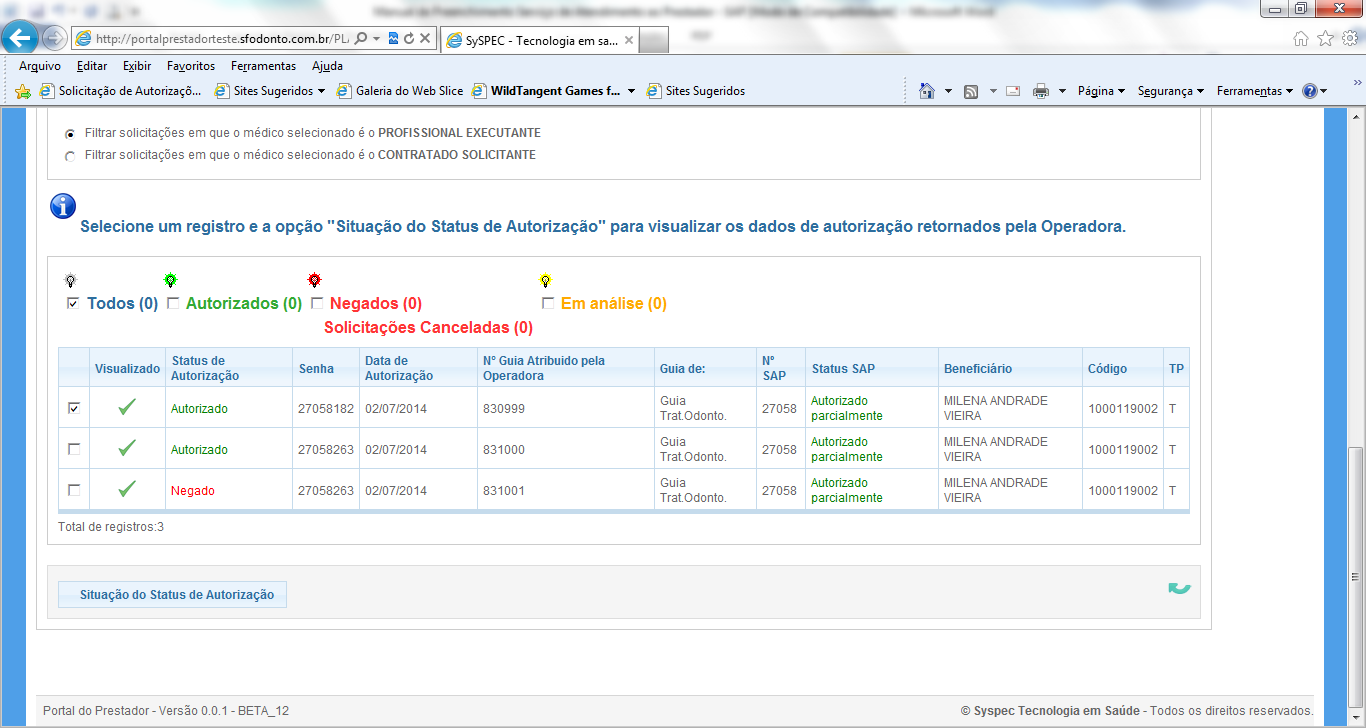Click the blue information icon

[x=62, y=206]
